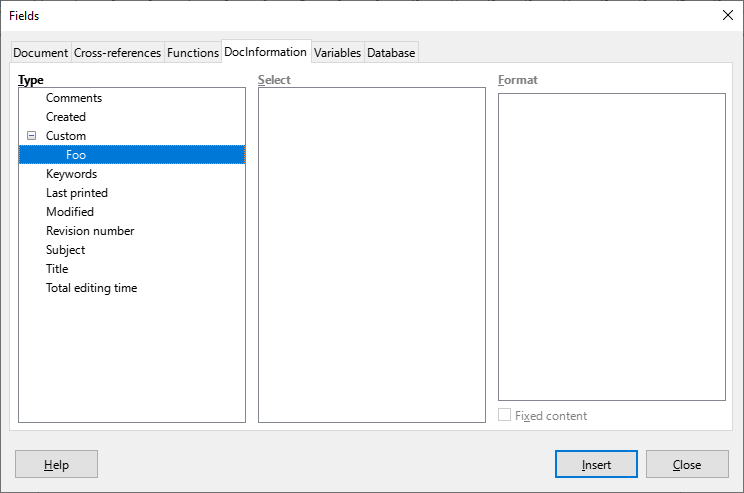Click the Close button

tap(687, 464)
